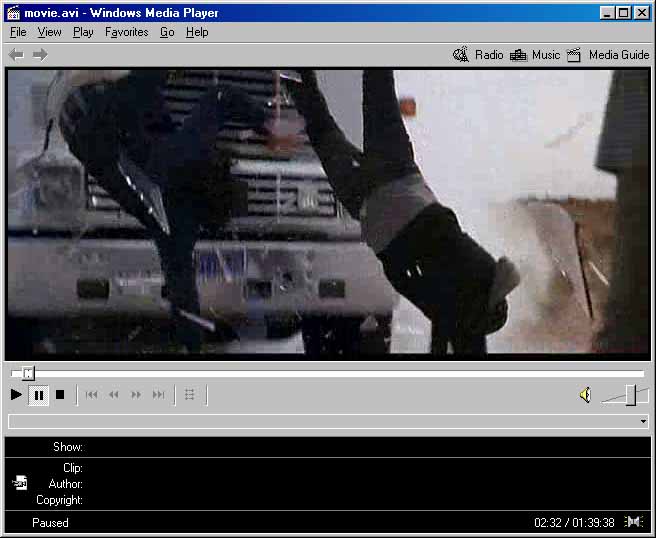Open the Help menu
Image resolution: width=656 pixels, height=538 pixels.
click(197, 32)
